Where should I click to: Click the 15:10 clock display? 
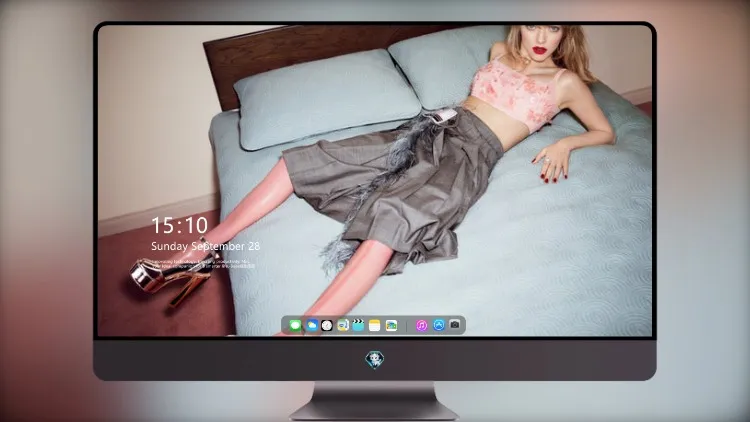[179, 225]
